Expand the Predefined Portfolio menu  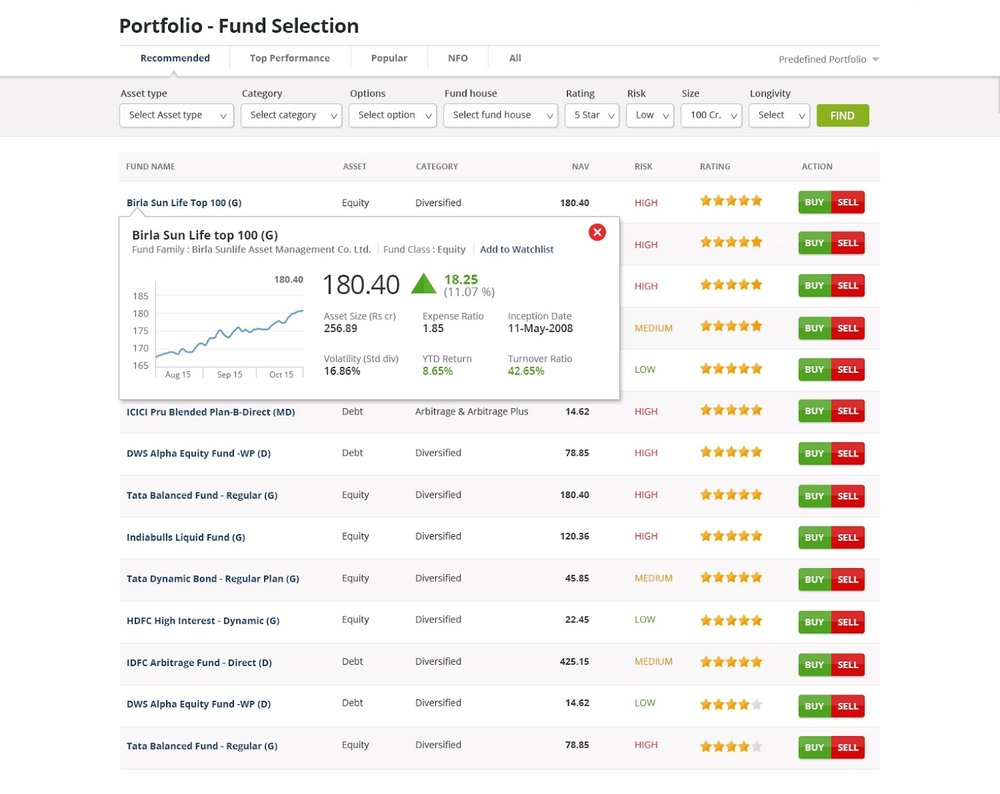click(x=828, y=59)
